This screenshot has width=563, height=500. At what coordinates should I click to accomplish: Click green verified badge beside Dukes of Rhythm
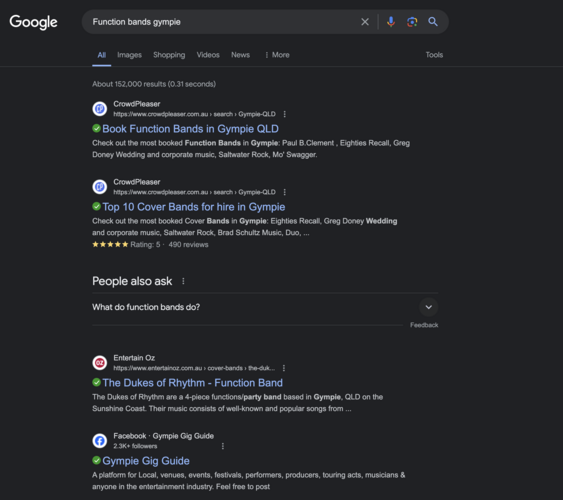point(96,382)
